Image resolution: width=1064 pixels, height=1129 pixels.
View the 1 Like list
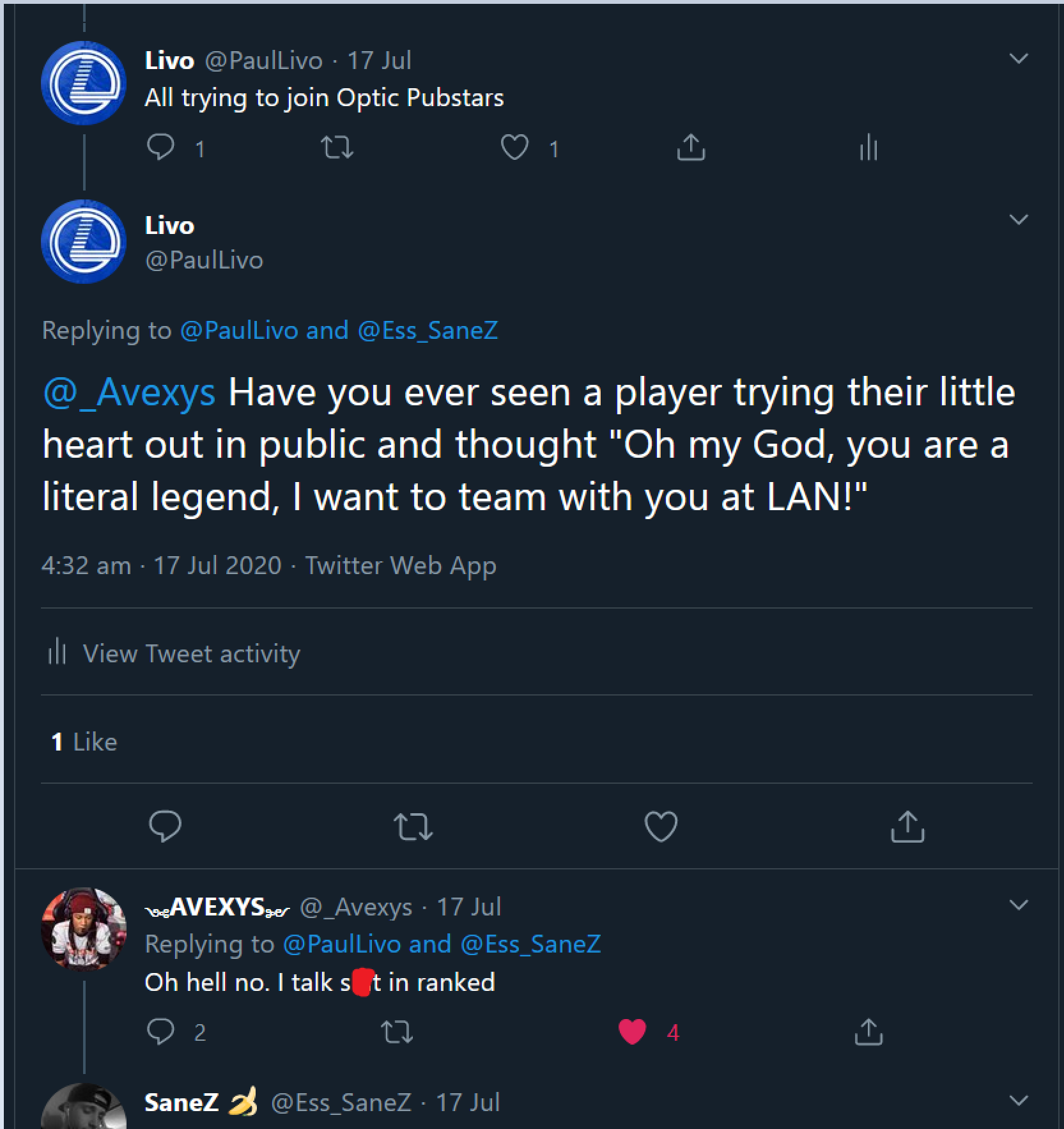tap(84, 742)
